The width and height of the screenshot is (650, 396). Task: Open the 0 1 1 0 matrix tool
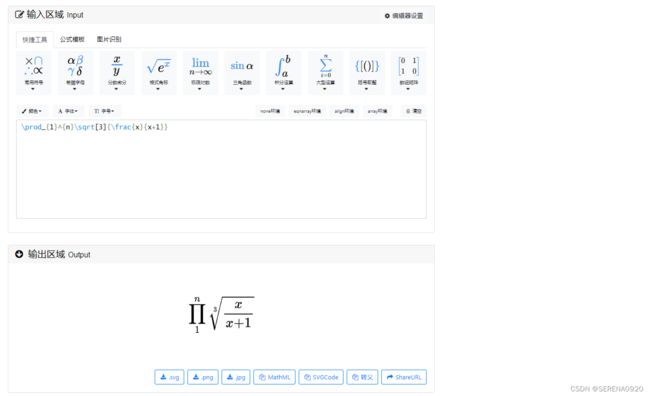tap(408, 73)
